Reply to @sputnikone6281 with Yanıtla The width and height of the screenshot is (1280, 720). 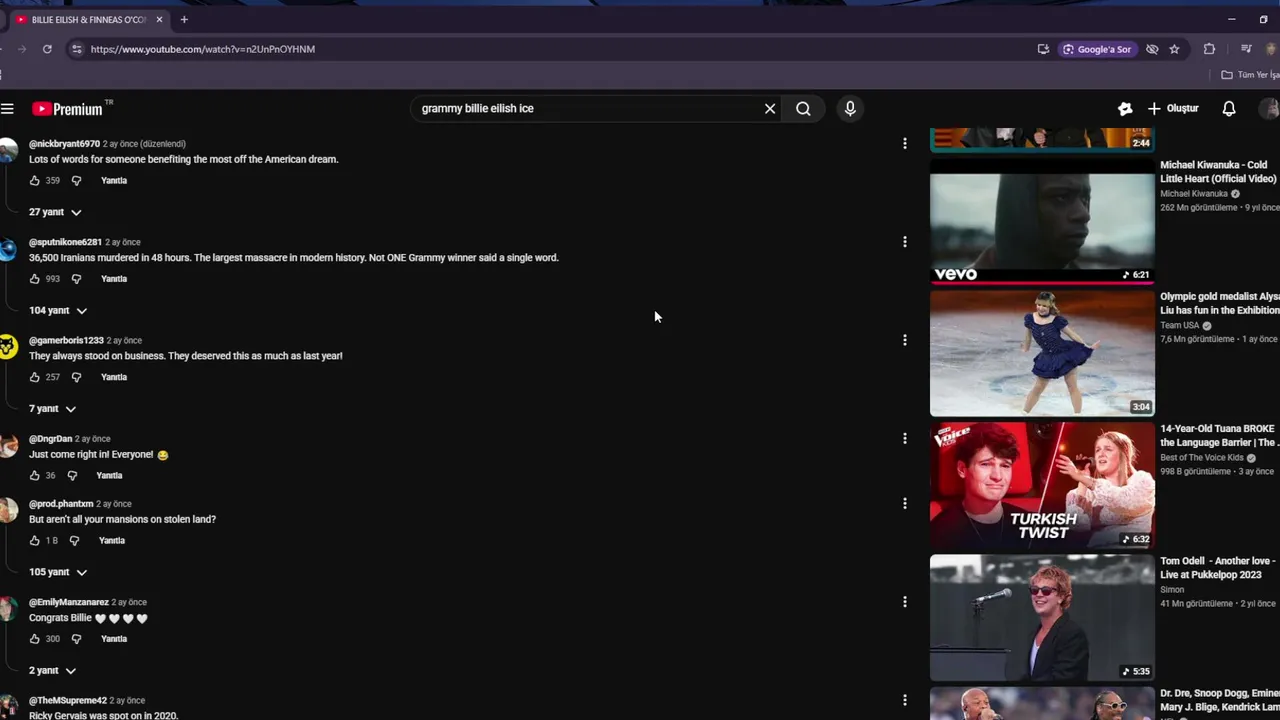click(114, 278)
